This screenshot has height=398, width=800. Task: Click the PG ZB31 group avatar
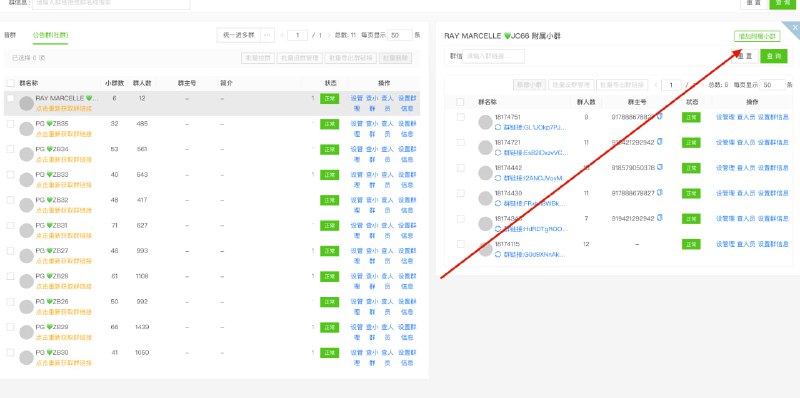tap(27, 231)
